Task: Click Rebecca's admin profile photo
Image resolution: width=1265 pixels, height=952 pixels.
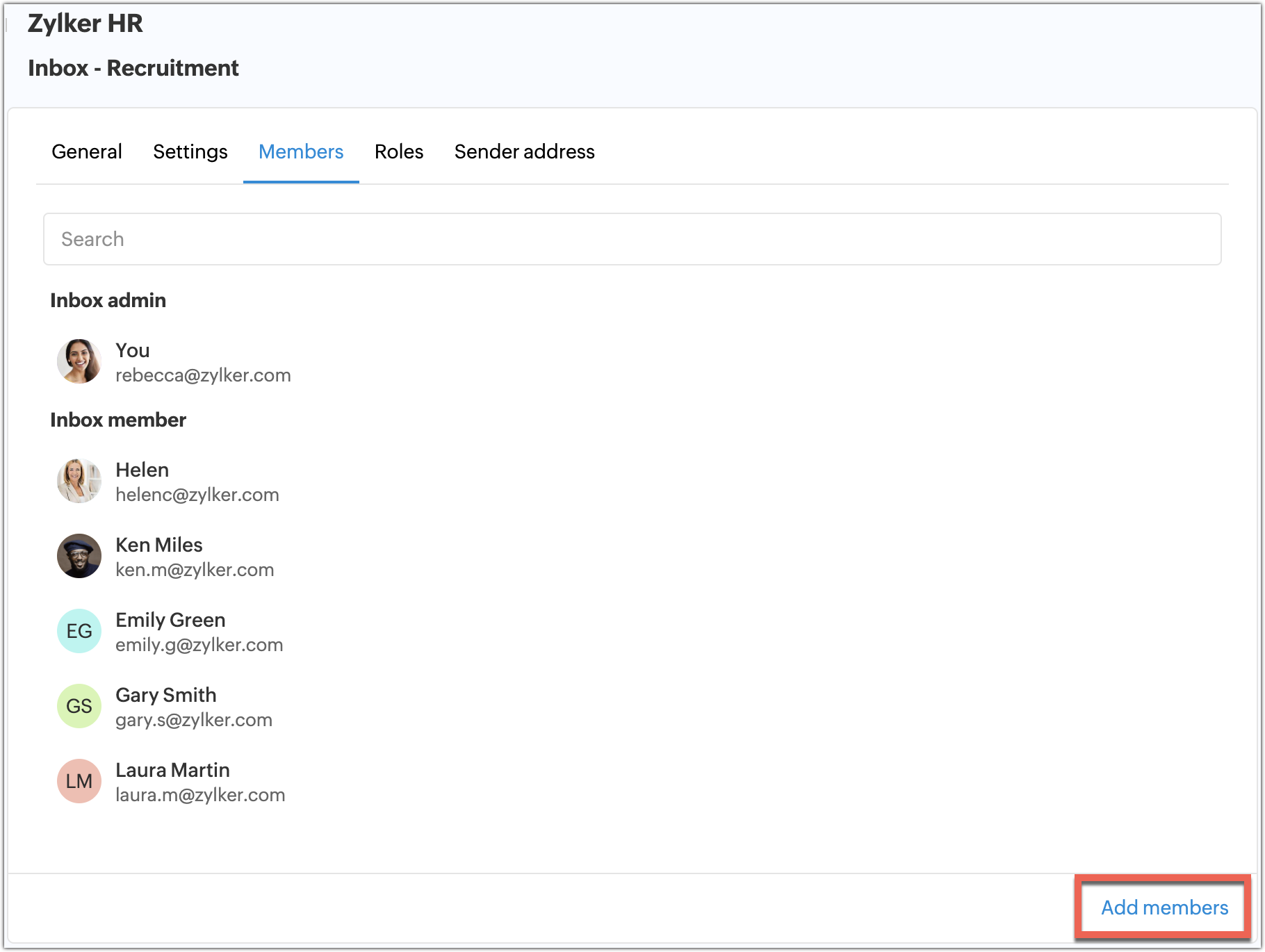Action: pyautogui.click(x=79, y=361)
